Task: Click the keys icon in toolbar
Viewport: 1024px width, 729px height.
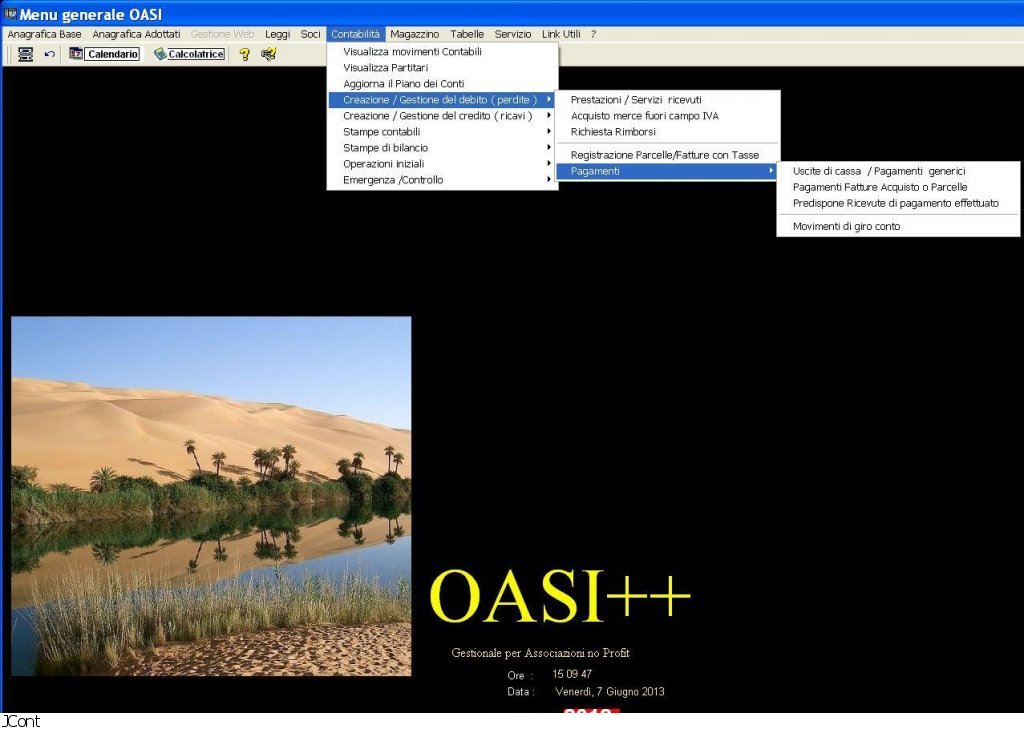Action: click(268, 54)
